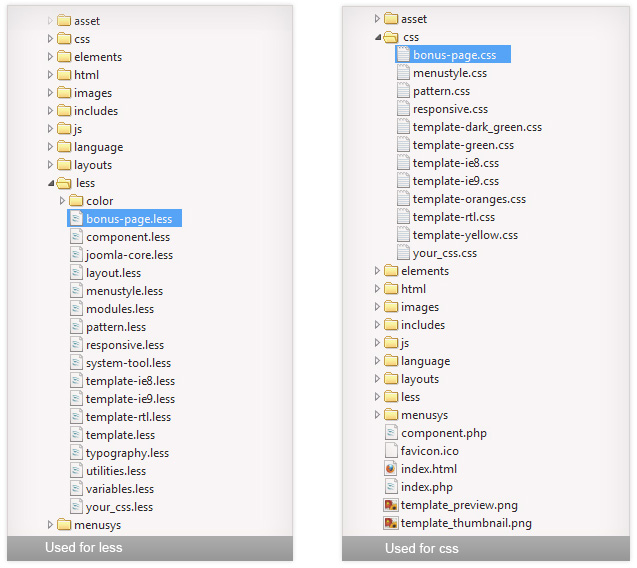Click the index.php file icon
Viewport: 637px width, 568px height.
[x=391, y=486]
